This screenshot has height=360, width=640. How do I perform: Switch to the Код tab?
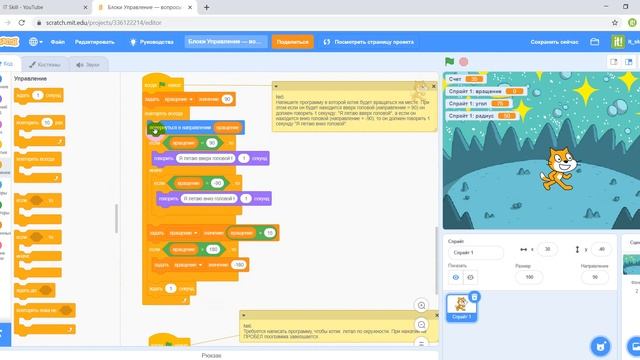click(x=7, y=64)
